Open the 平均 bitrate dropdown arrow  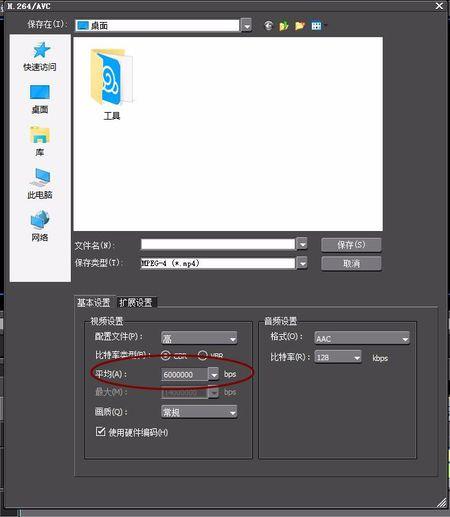click(x=214, y=374)
